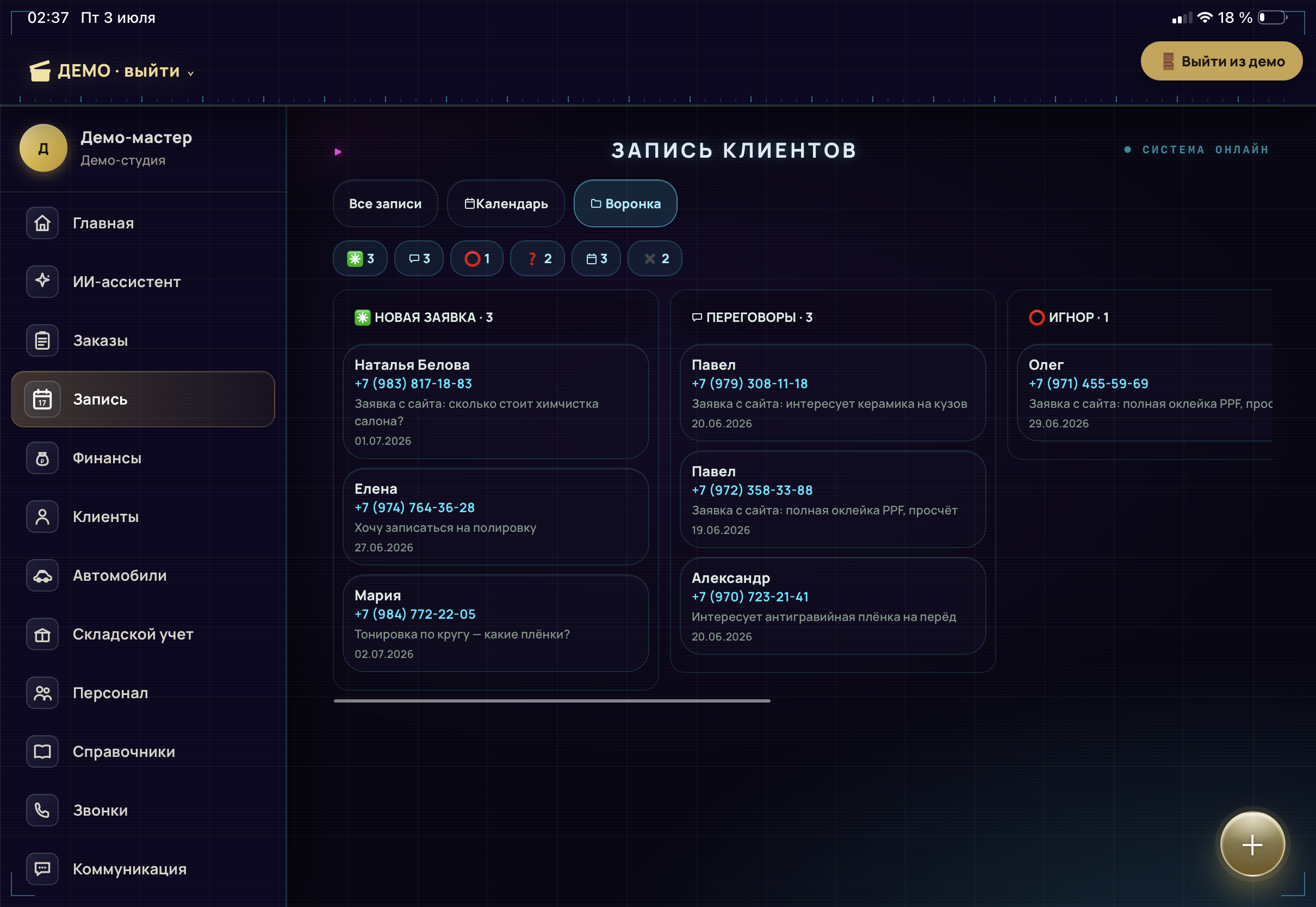Open the Автомобили car icon
The image size is (1316, 907).
pyautogui.click(x=42, y=575)
